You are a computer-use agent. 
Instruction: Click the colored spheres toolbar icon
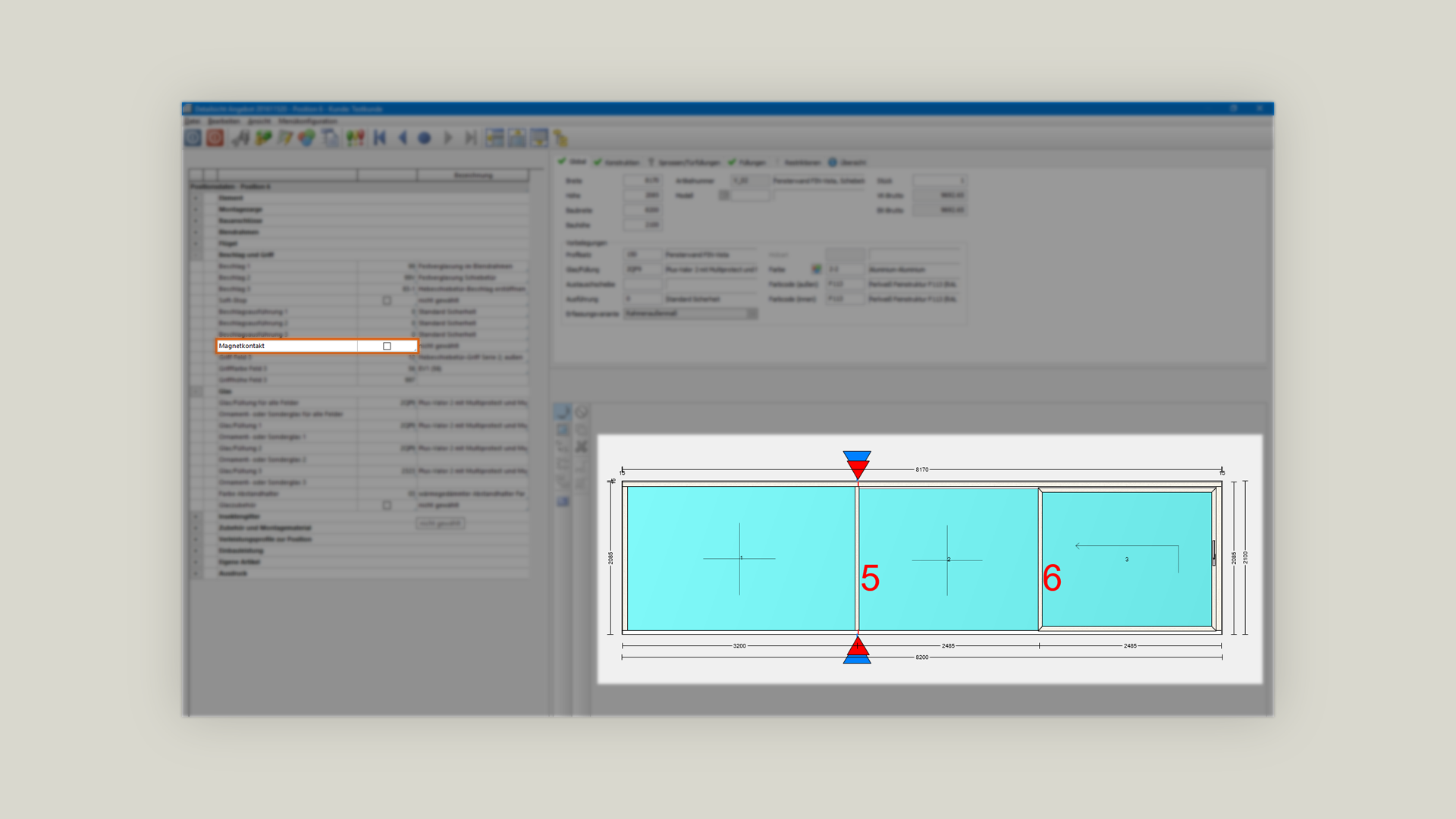point(306,138)
